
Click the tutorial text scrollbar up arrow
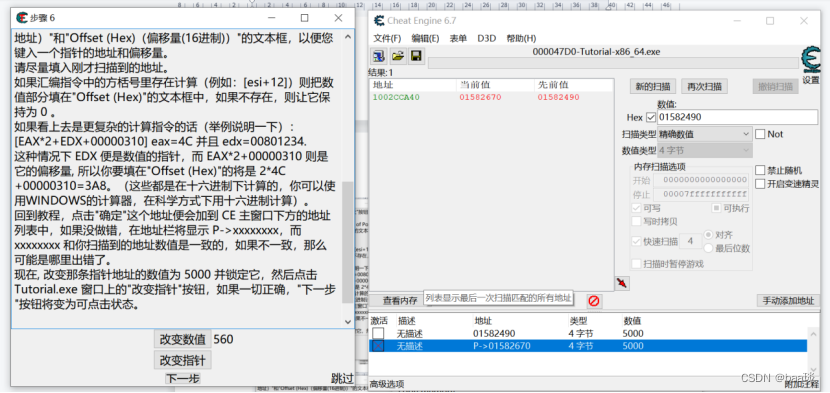(x=348, y=37)
